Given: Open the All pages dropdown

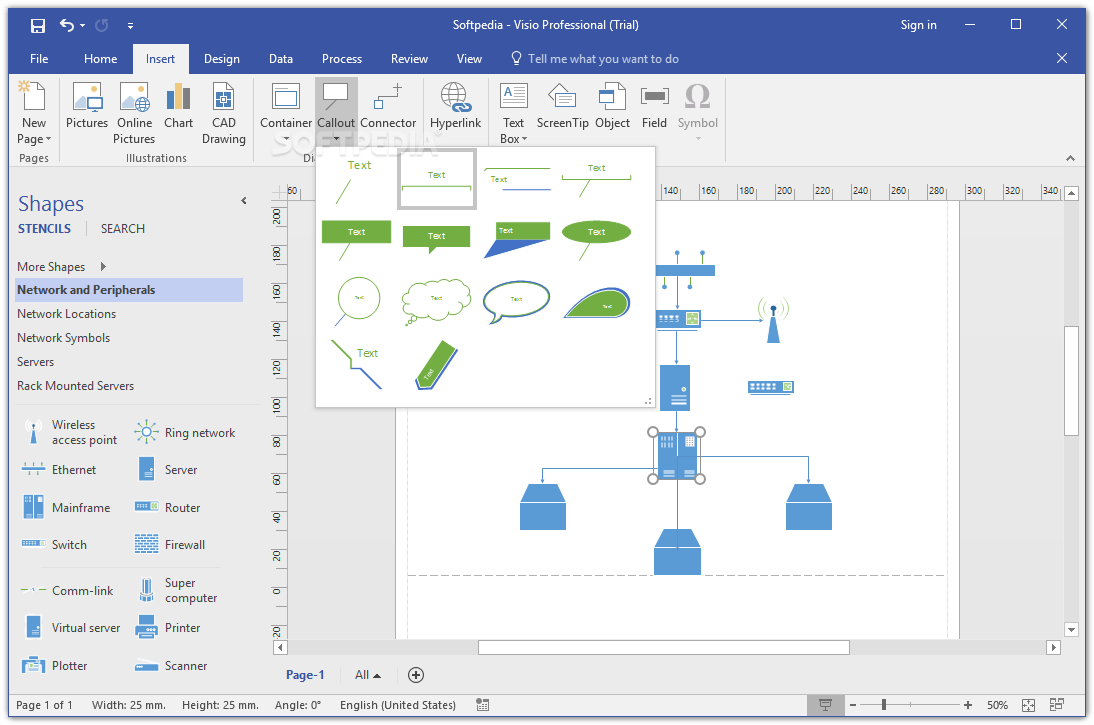Looking at the screenshot, I should (368, 675).
